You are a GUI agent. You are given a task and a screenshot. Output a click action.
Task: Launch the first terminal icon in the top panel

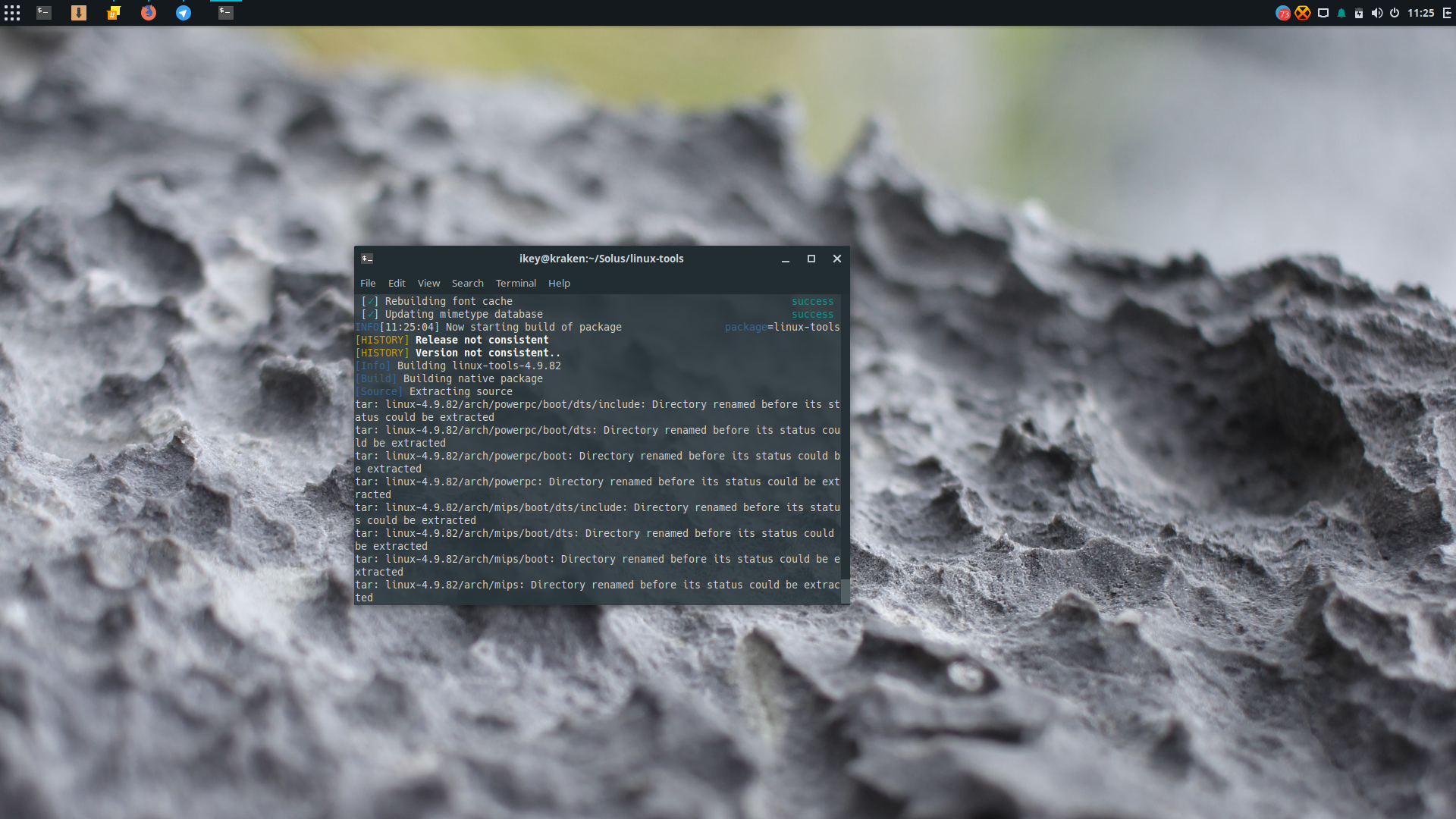pyautogui.click(x=44, y=13)
